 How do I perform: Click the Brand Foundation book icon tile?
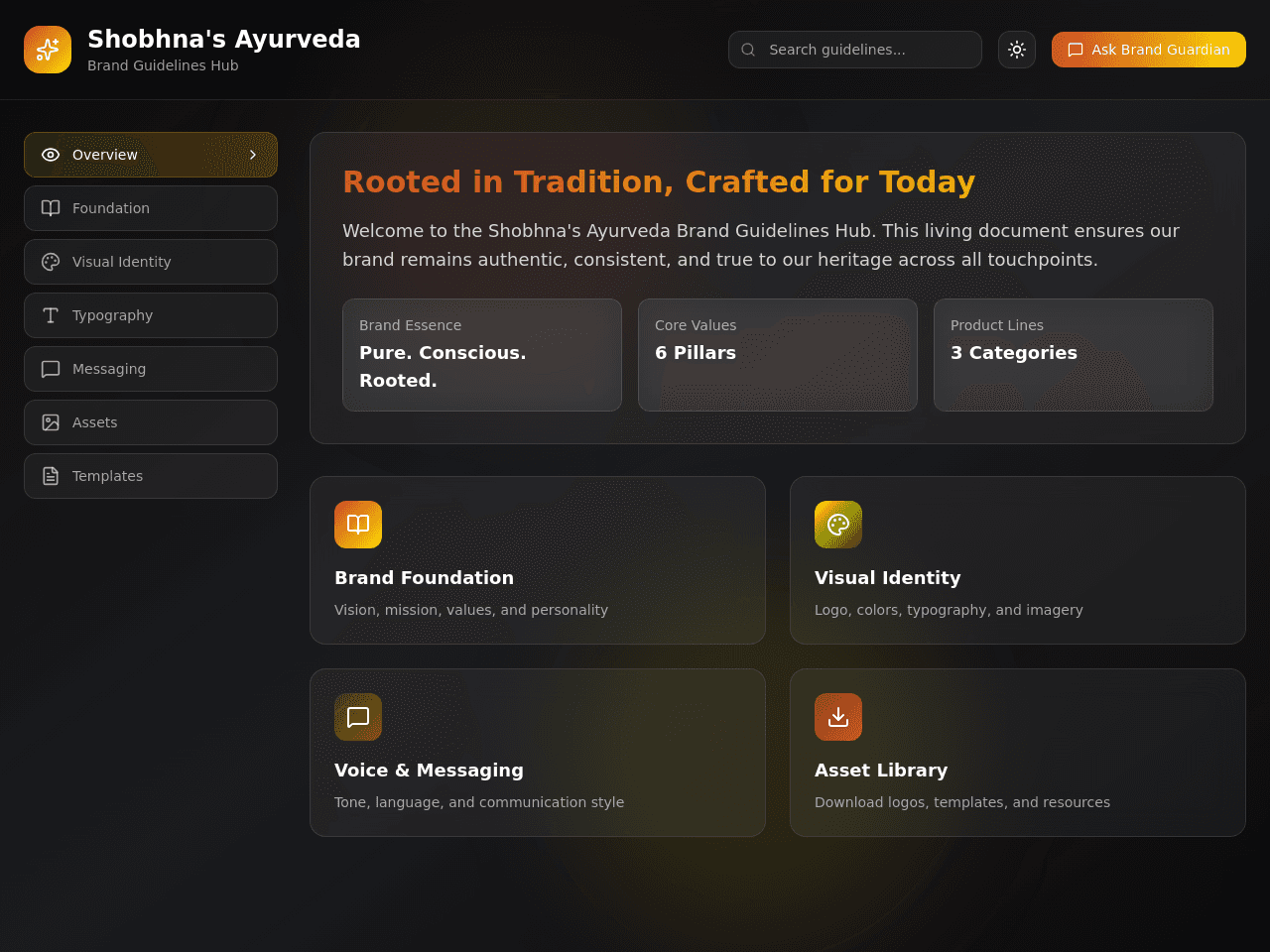pos(358,525)
